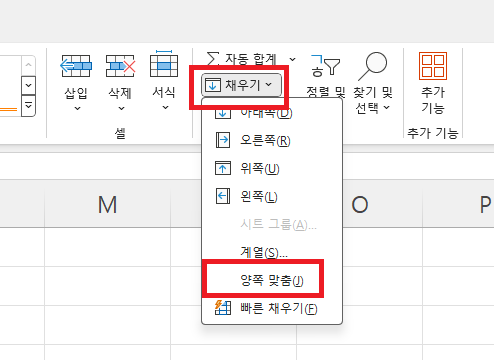Screen dimensions: 494x360
Task: Click the Delete cells (삭제) icon
Action: coord(120,66)
